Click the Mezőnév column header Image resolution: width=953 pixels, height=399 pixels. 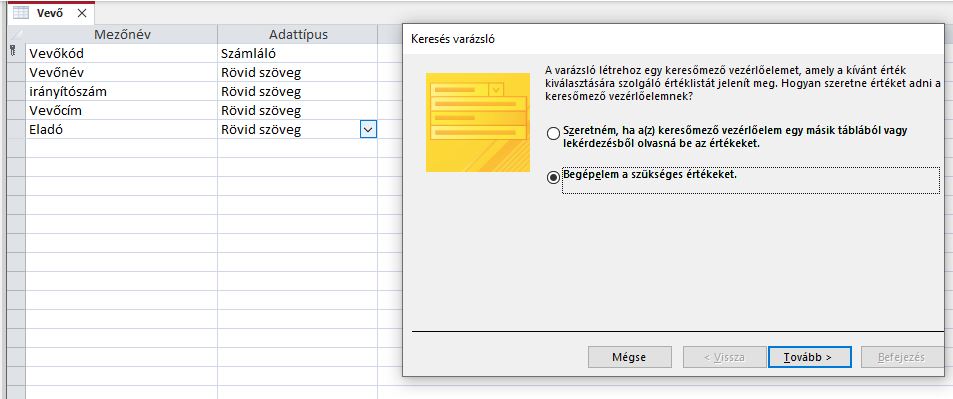(122, 35)
